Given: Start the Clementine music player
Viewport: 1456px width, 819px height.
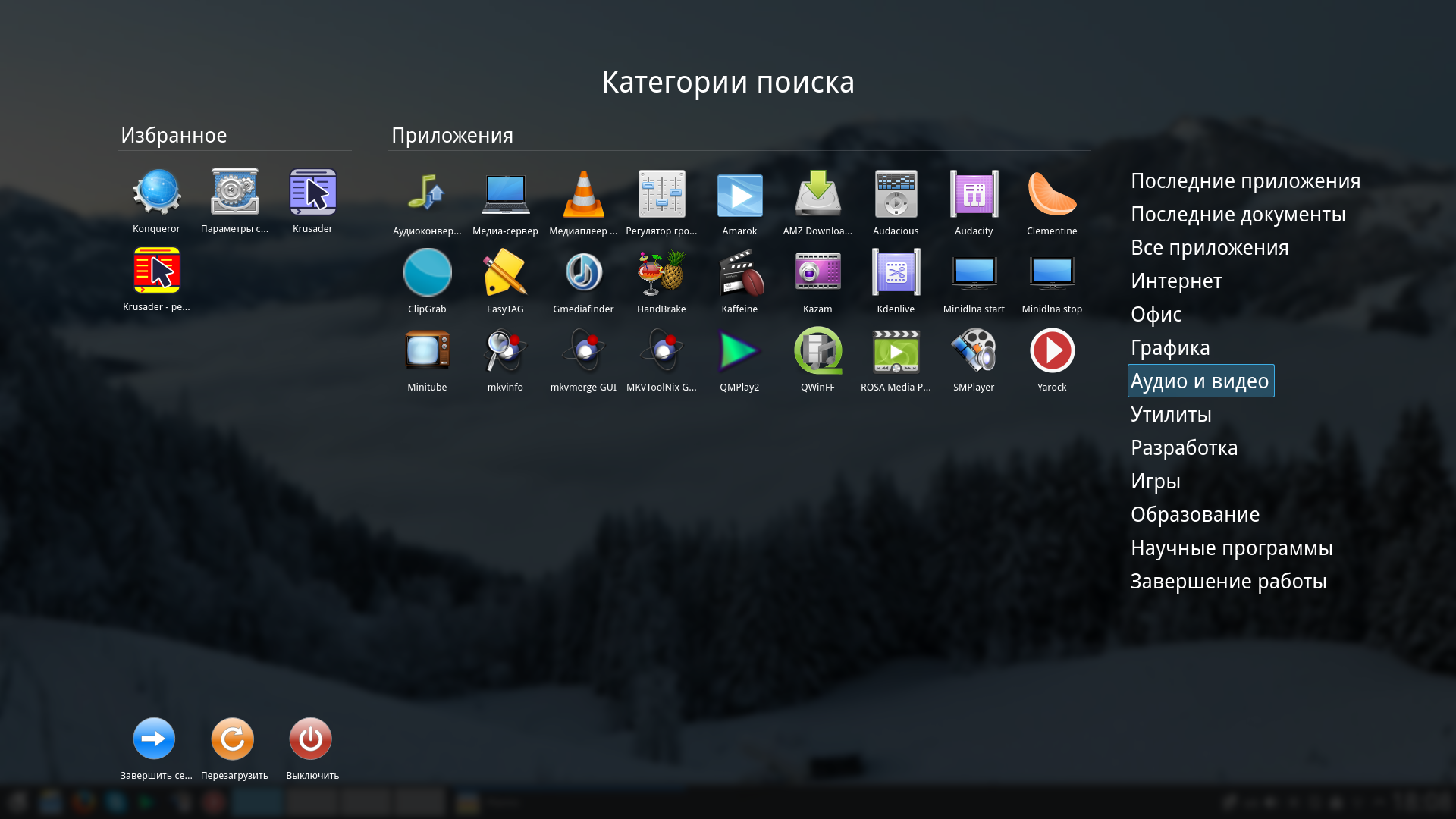Looking at the screenshot, I should click(1052, 195).
